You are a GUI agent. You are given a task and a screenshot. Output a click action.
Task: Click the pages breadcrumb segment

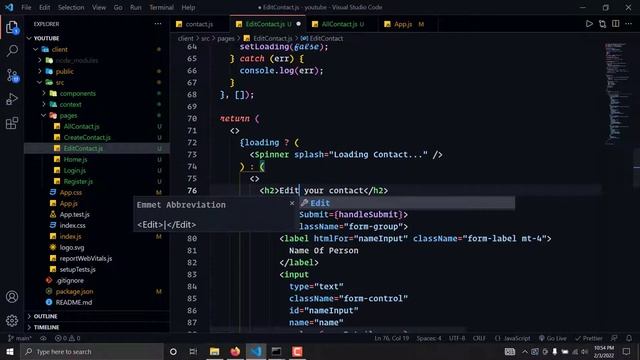(x=226, y=38)
